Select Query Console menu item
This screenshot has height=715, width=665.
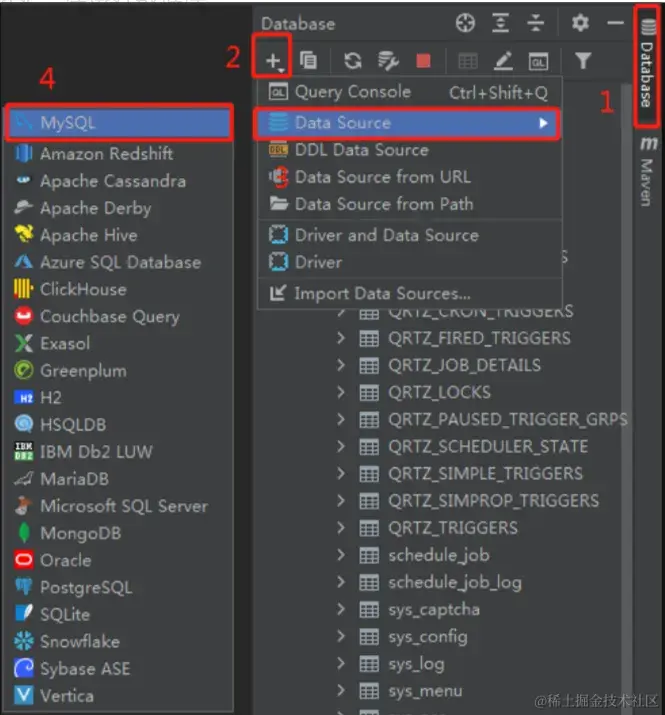[x=409, y=93]
